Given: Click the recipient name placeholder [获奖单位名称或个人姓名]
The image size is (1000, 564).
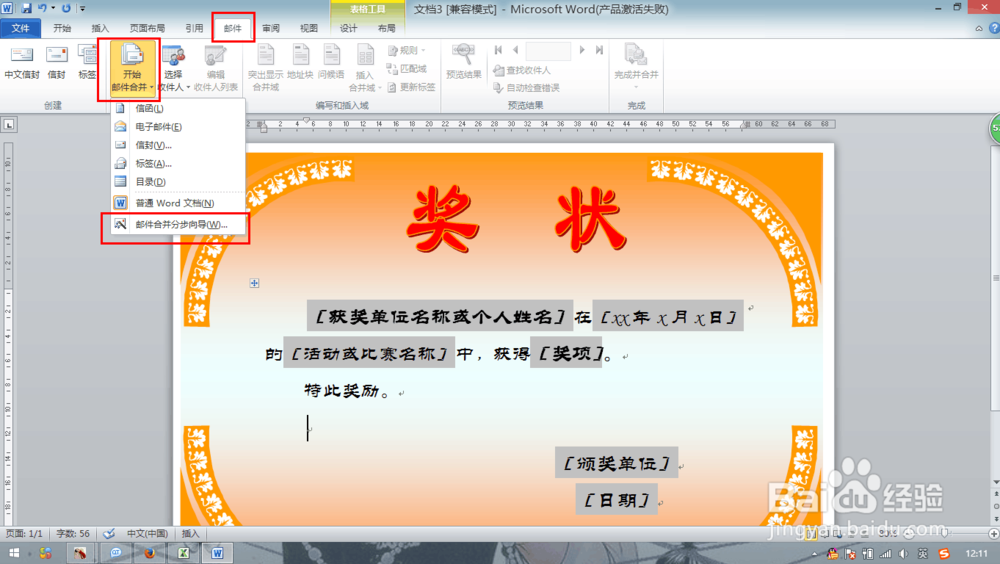Looking at the screenshot, I should [x=440, y=316].
